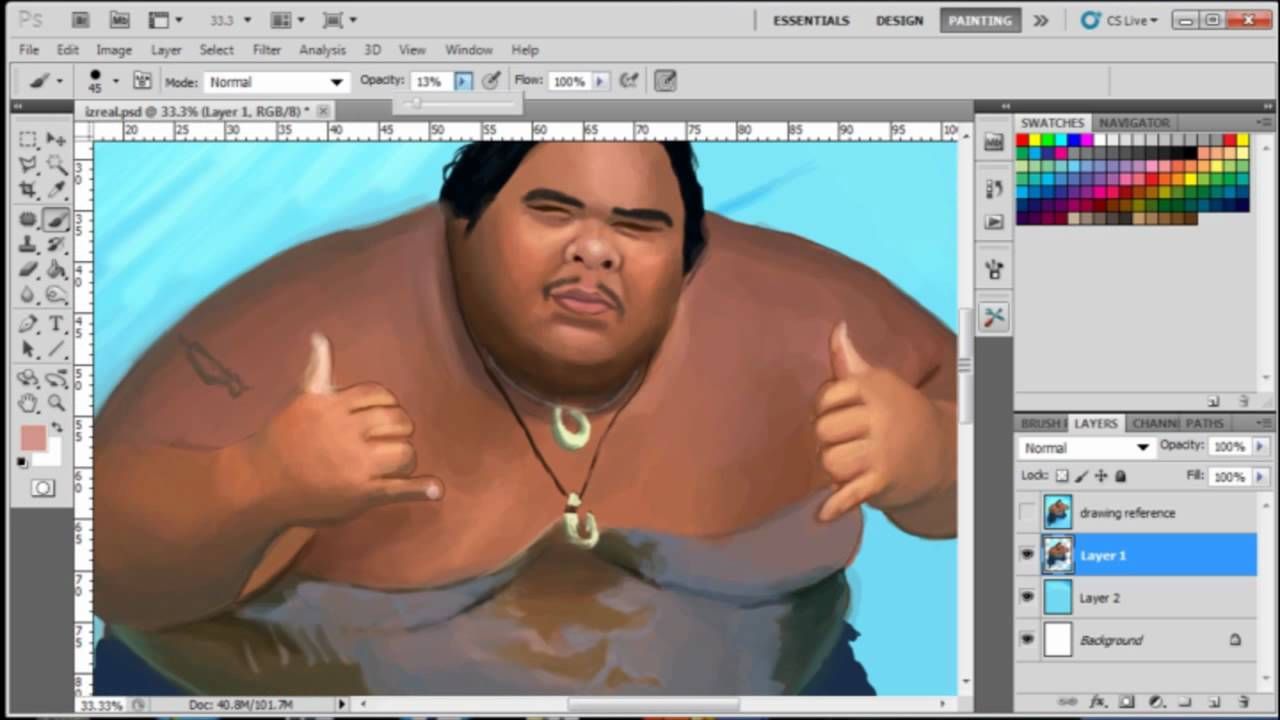This screenshot has height=720, width=1280.
Task: Toggle the Brush panel button in options bar
Action: (142, 81)
